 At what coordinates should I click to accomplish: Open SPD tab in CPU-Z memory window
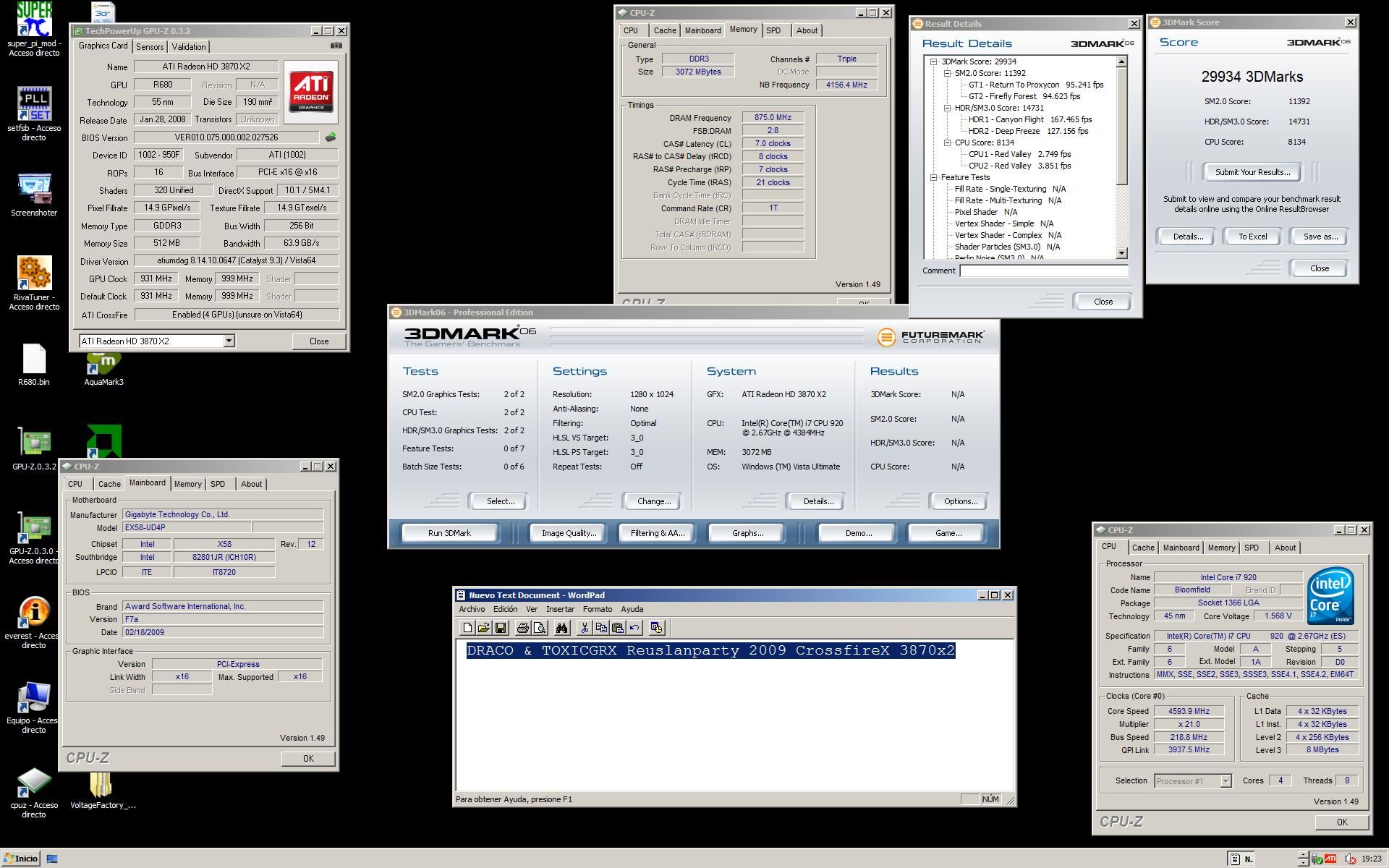(773, 30)
